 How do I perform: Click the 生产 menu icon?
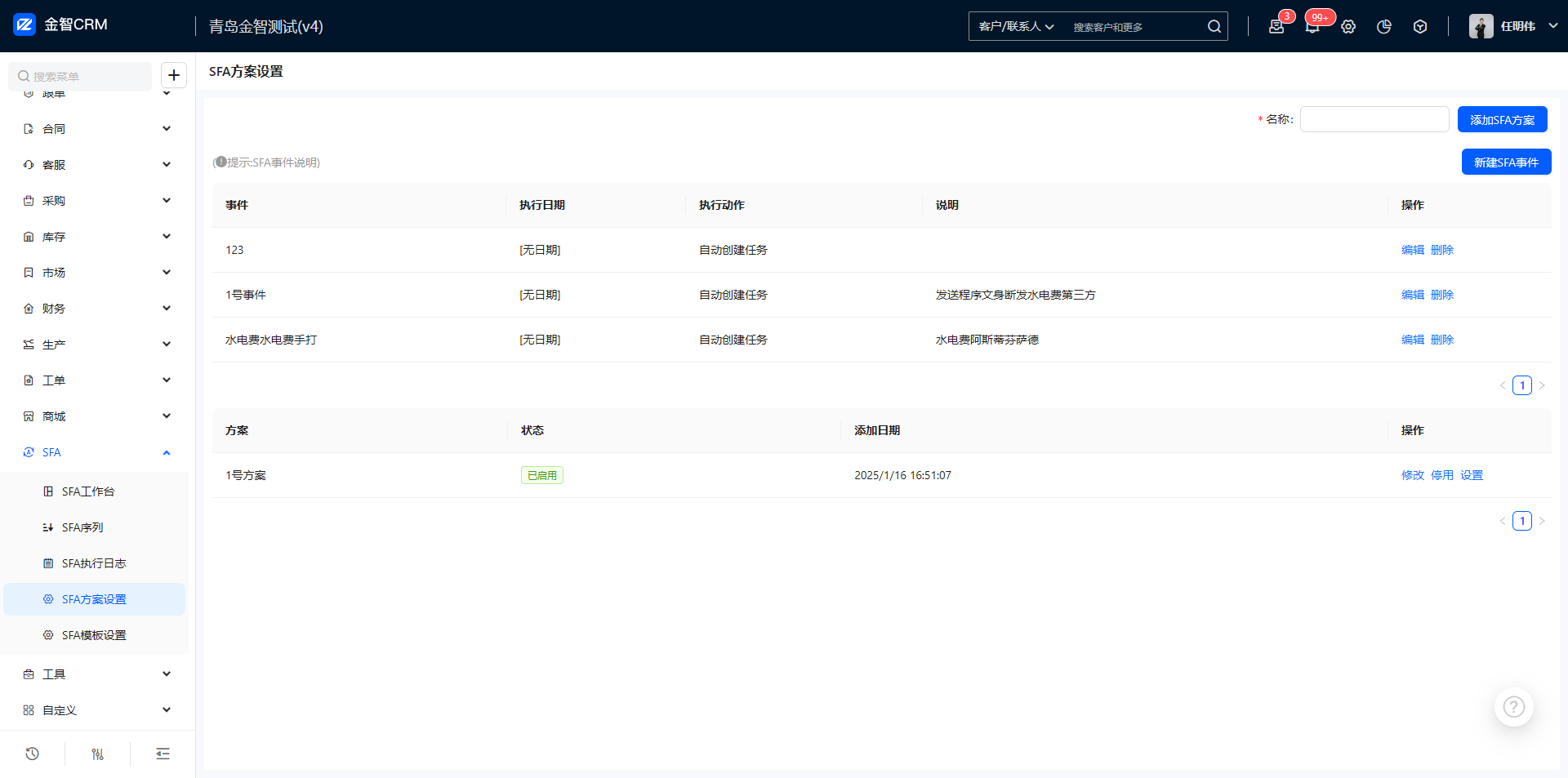click(29, 345)
